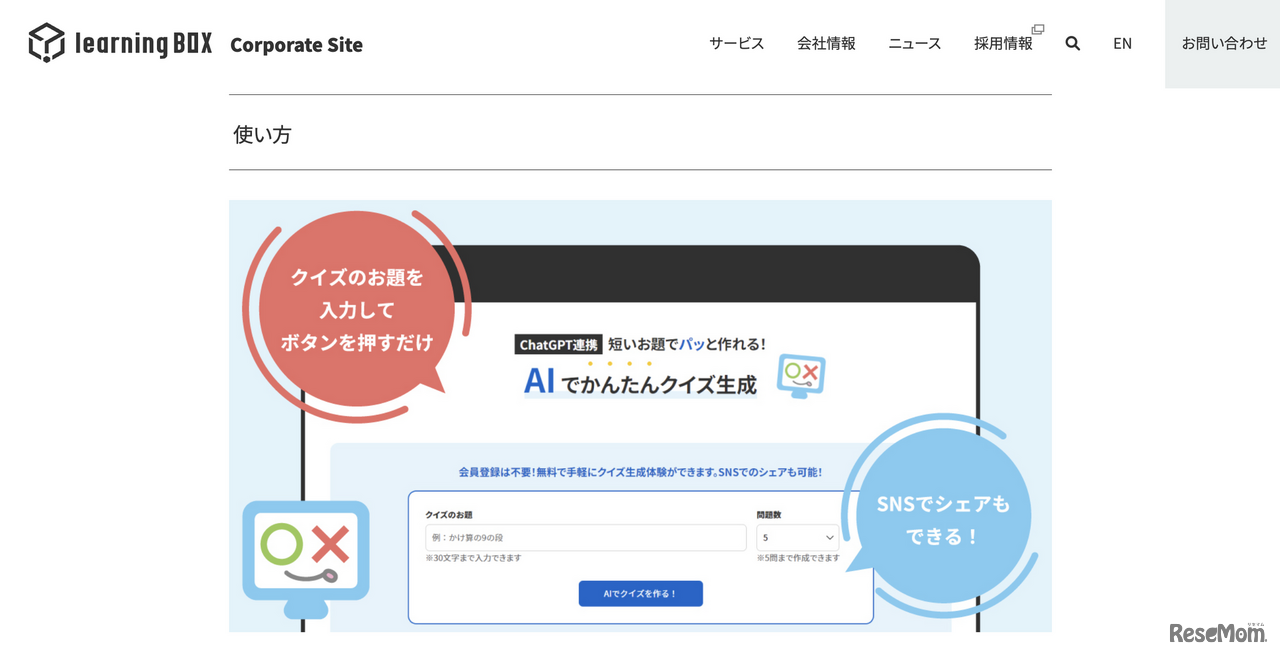
Task: Click the AIでクイズを作る！ button
Action: [x=641, y=593]
